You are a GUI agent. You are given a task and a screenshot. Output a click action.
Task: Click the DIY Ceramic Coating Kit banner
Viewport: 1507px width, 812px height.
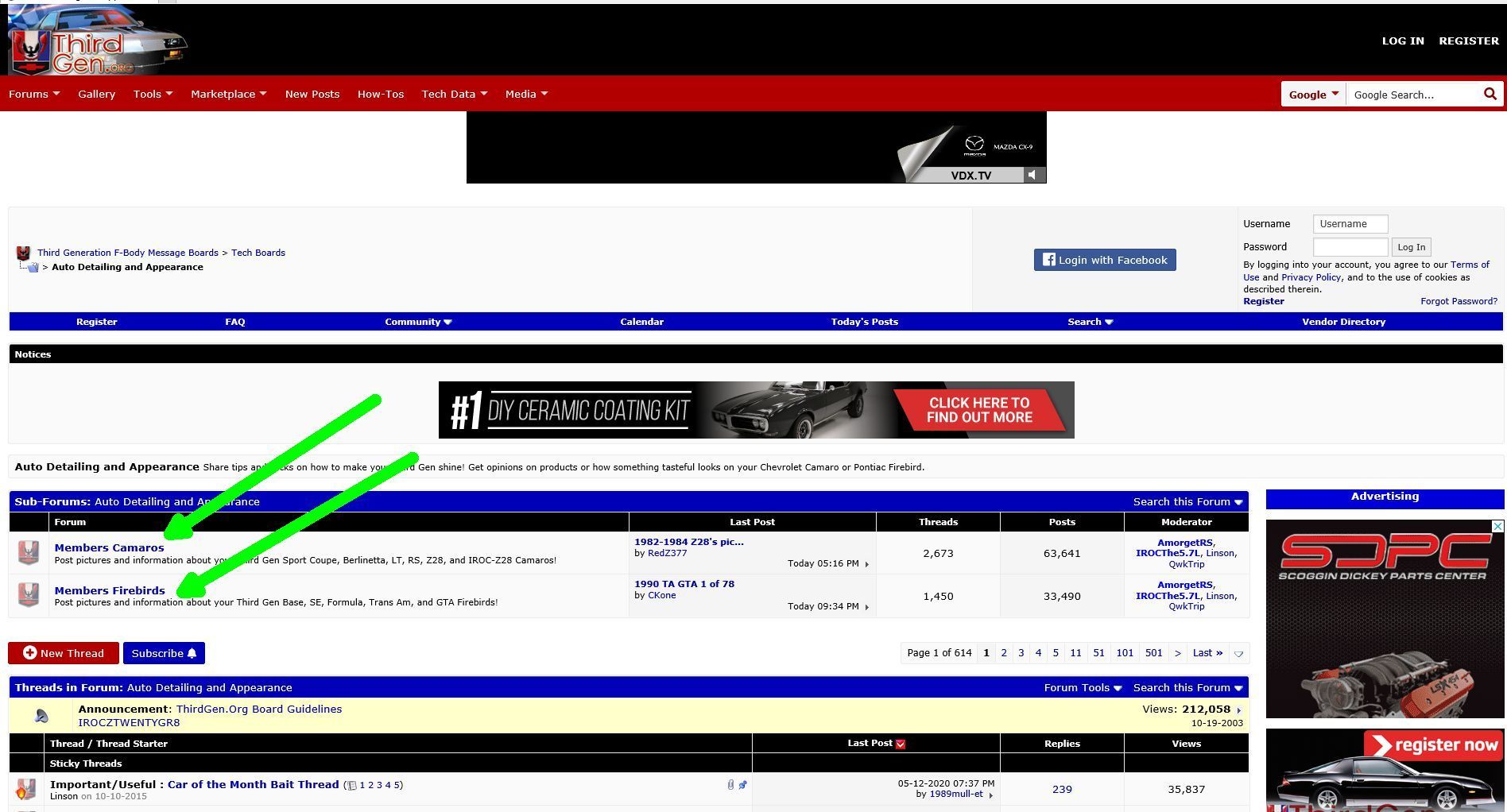(x=756, y=410)
